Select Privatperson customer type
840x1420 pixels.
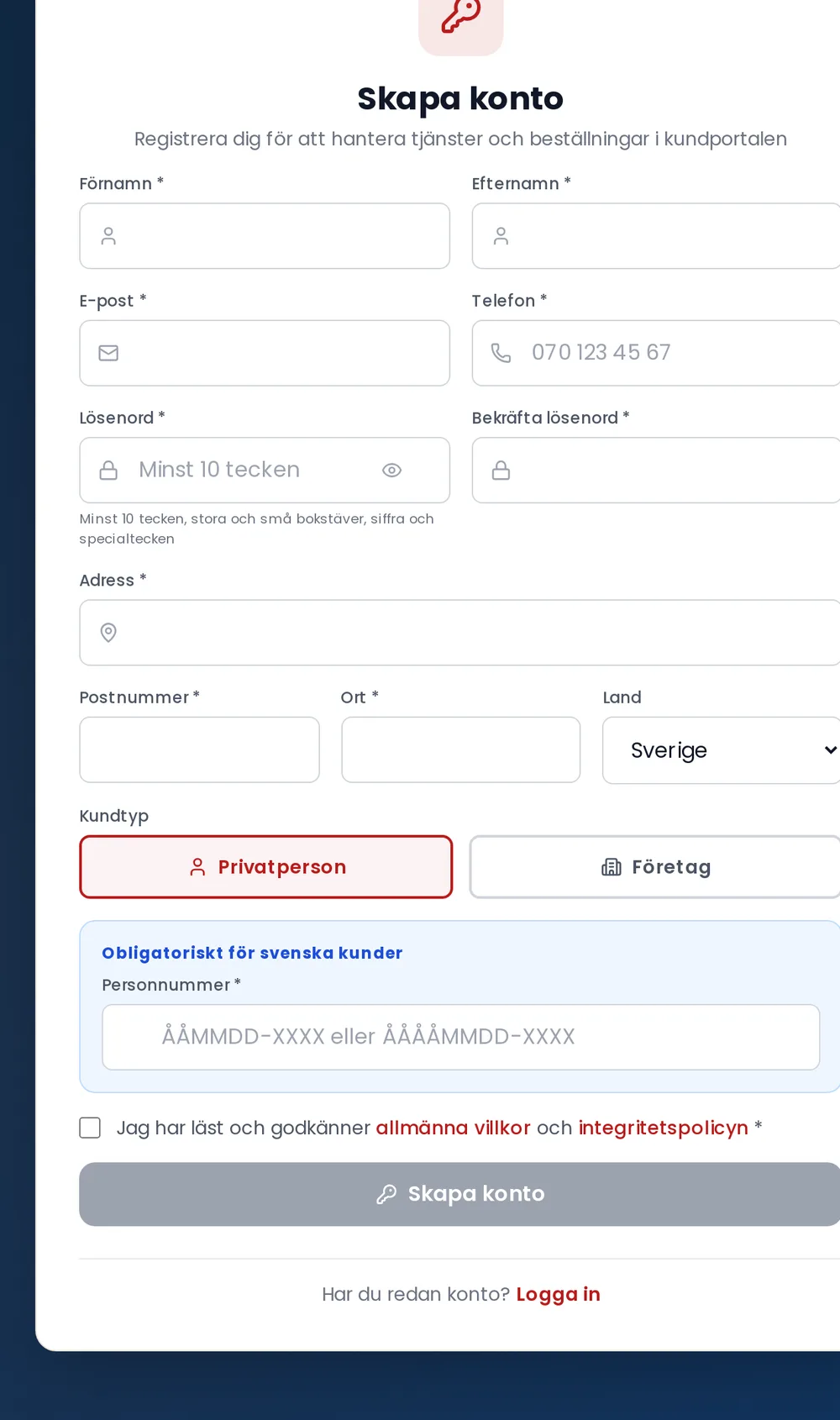[266, 867]
